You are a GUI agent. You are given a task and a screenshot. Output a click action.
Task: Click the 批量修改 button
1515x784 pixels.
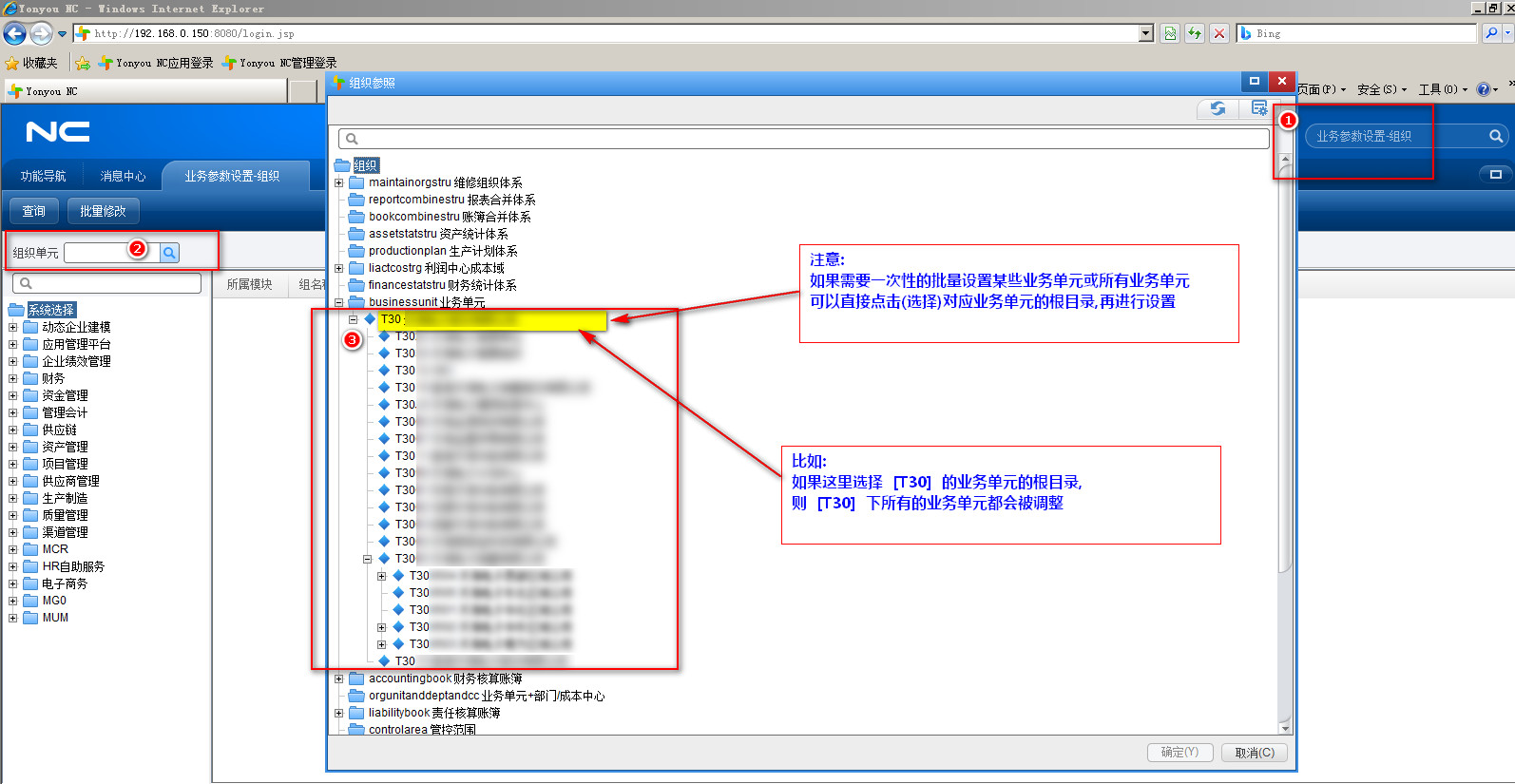point(103,211)
